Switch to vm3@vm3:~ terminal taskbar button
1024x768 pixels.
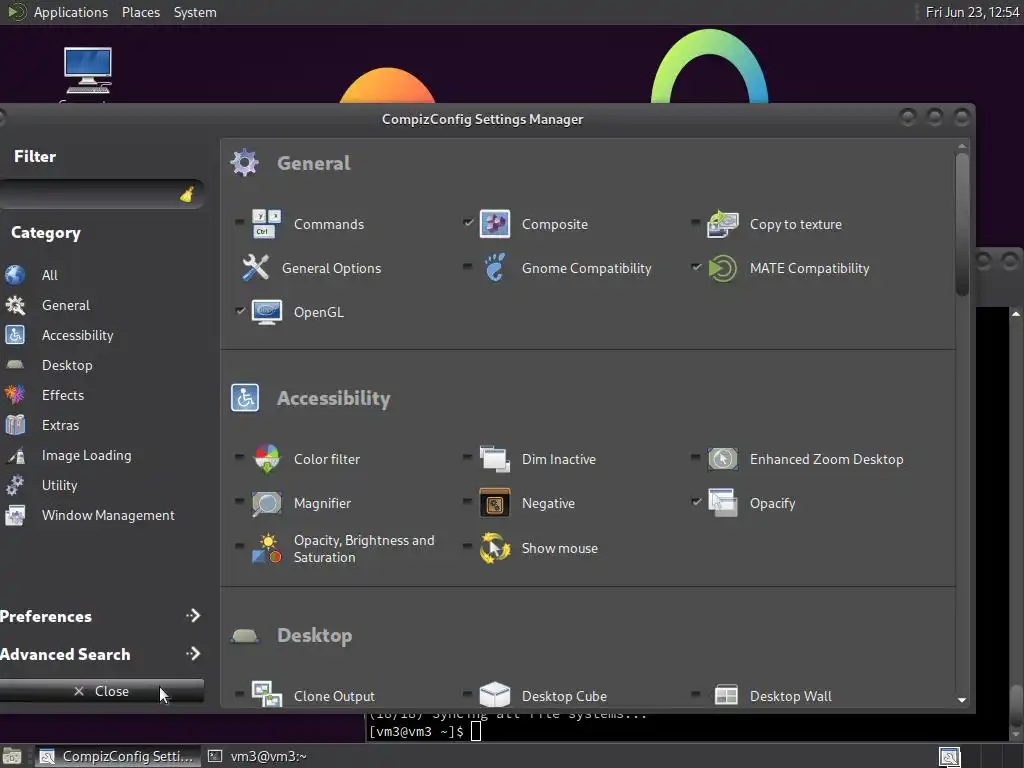point(258,756)
